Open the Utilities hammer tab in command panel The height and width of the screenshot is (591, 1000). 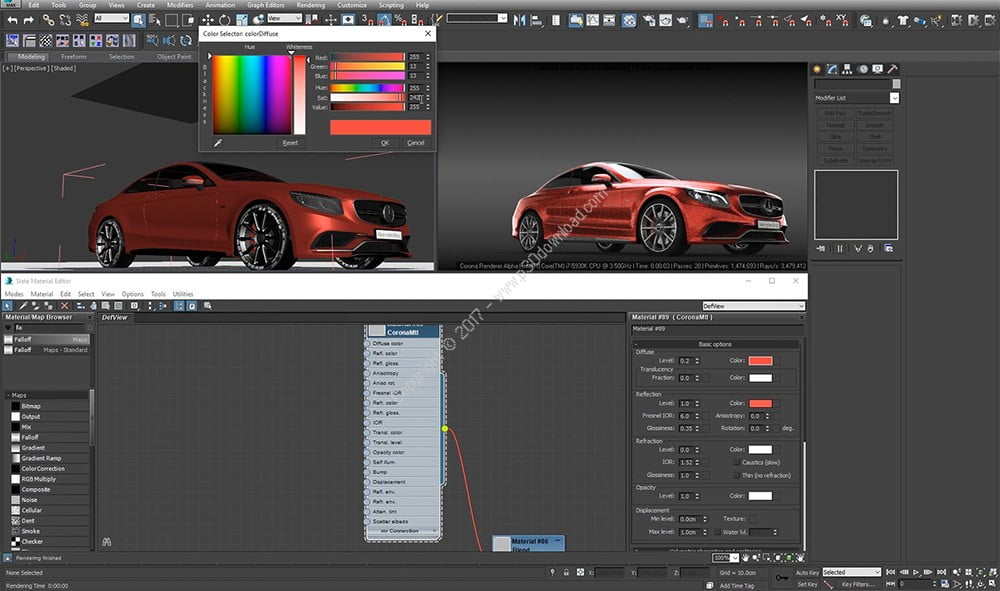[893, 69]
